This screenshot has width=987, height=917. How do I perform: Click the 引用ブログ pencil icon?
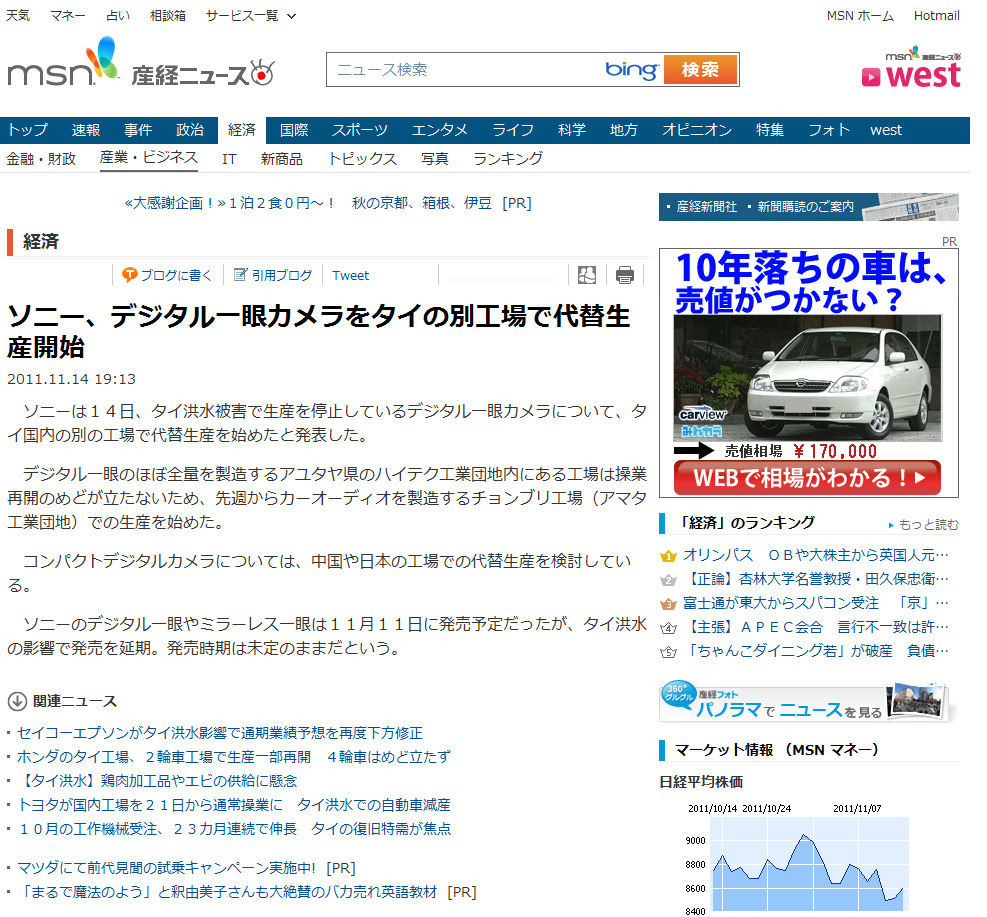pyautogui.click(x=240, y=275)
